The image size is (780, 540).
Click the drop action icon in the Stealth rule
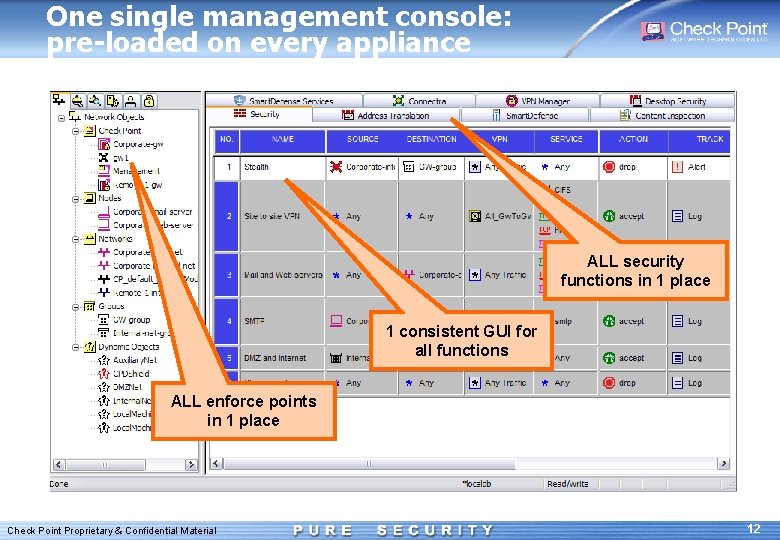coord(609,167)
